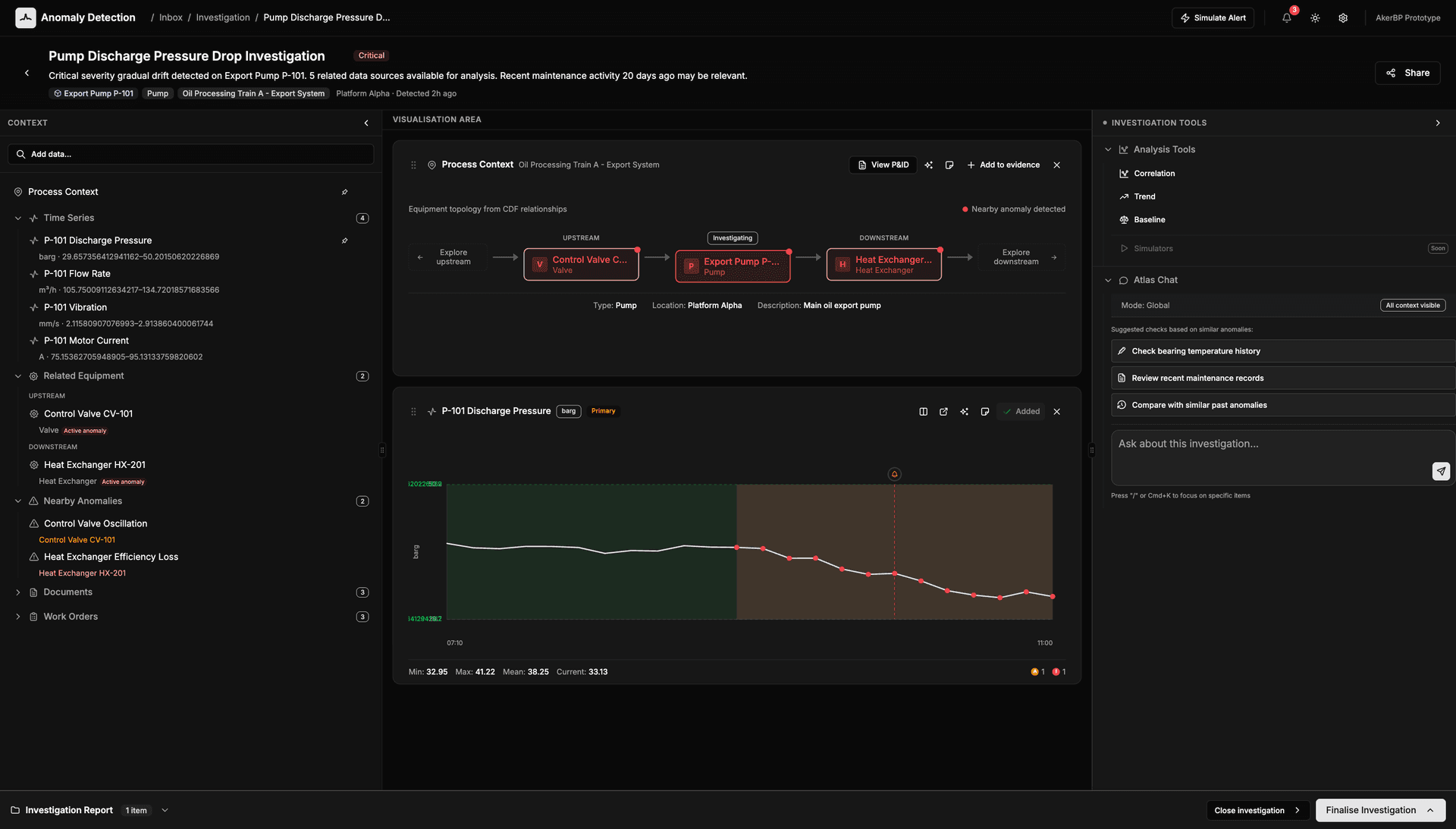The height and width of the screenshot is (829, 1456).
Task: Expand the Work Orders section
Action: click(18, 616)
